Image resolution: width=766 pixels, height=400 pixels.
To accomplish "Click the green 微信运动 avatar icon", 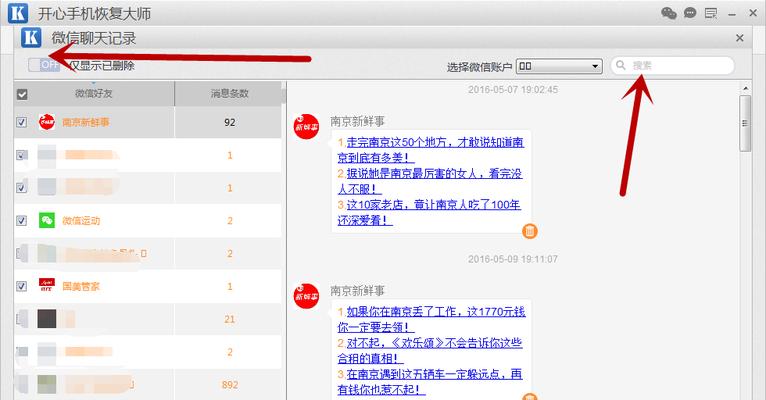I will pos(47,220).
